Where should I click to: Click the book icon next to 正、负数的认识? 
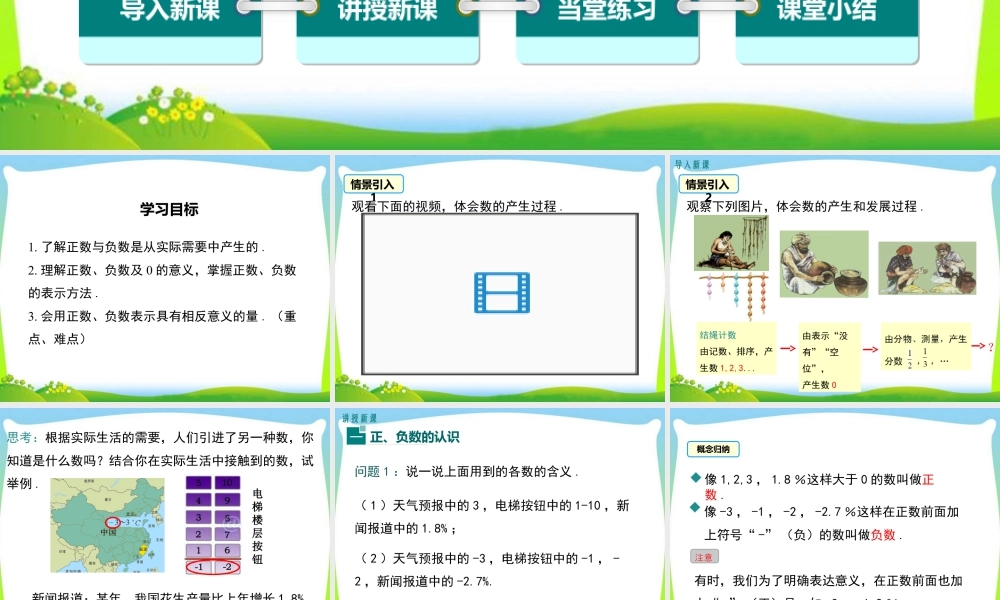tap(358, 437)
